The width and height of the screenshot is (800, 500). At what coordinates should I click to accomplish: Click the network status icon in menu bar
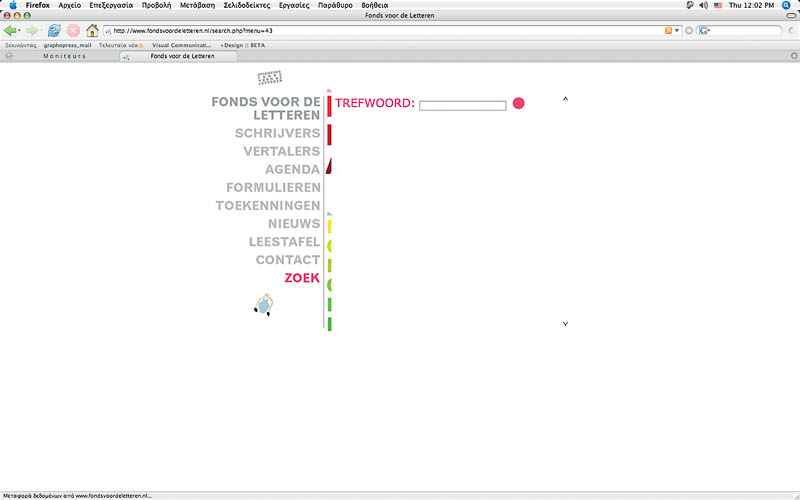coord(690,5)
